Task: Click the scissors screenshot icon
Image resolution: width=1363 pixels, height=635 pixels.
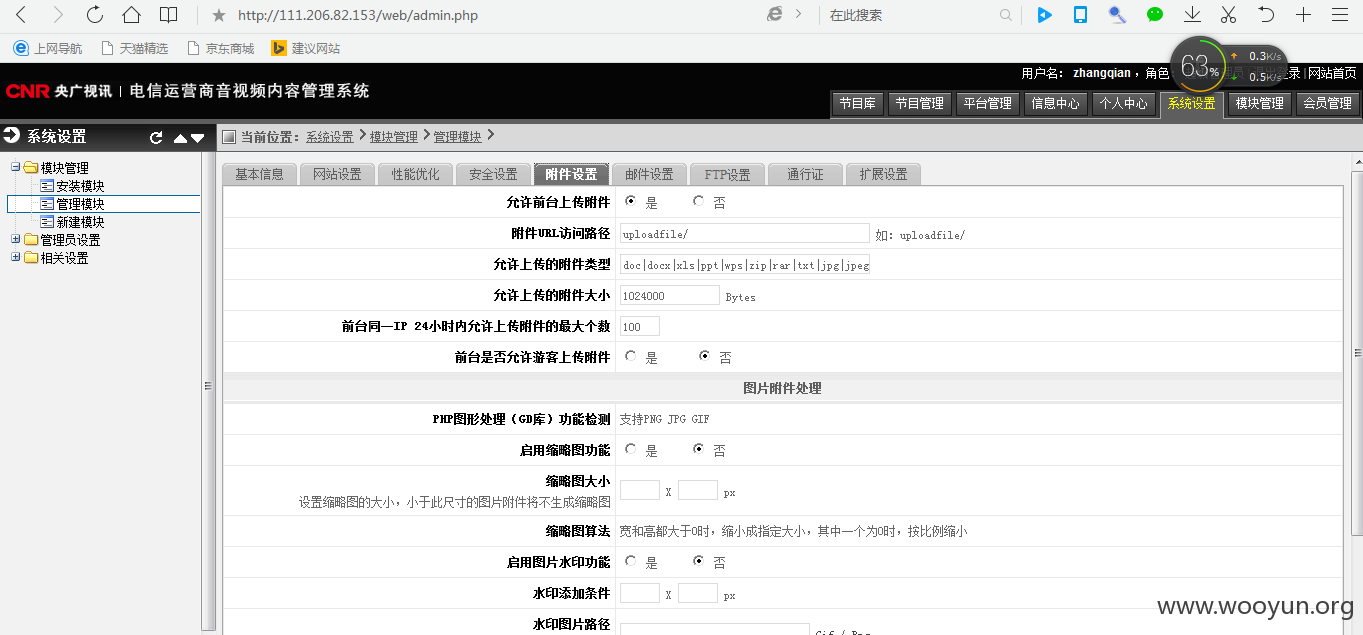Action: click(1229, 15)
